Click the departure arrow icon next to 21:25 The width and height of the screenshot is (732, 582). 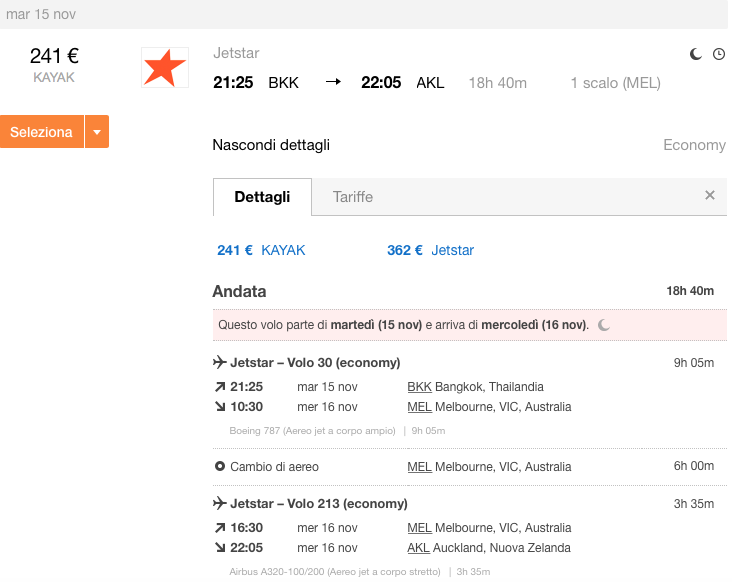220,387
